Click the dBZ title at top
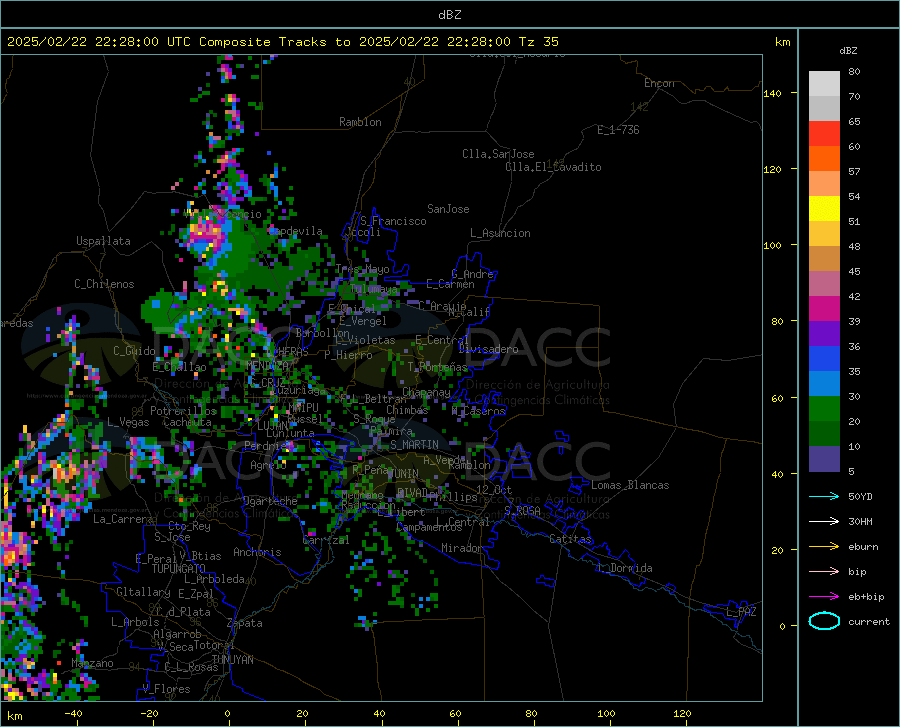 pyautogui.click(x=449, y=15)
